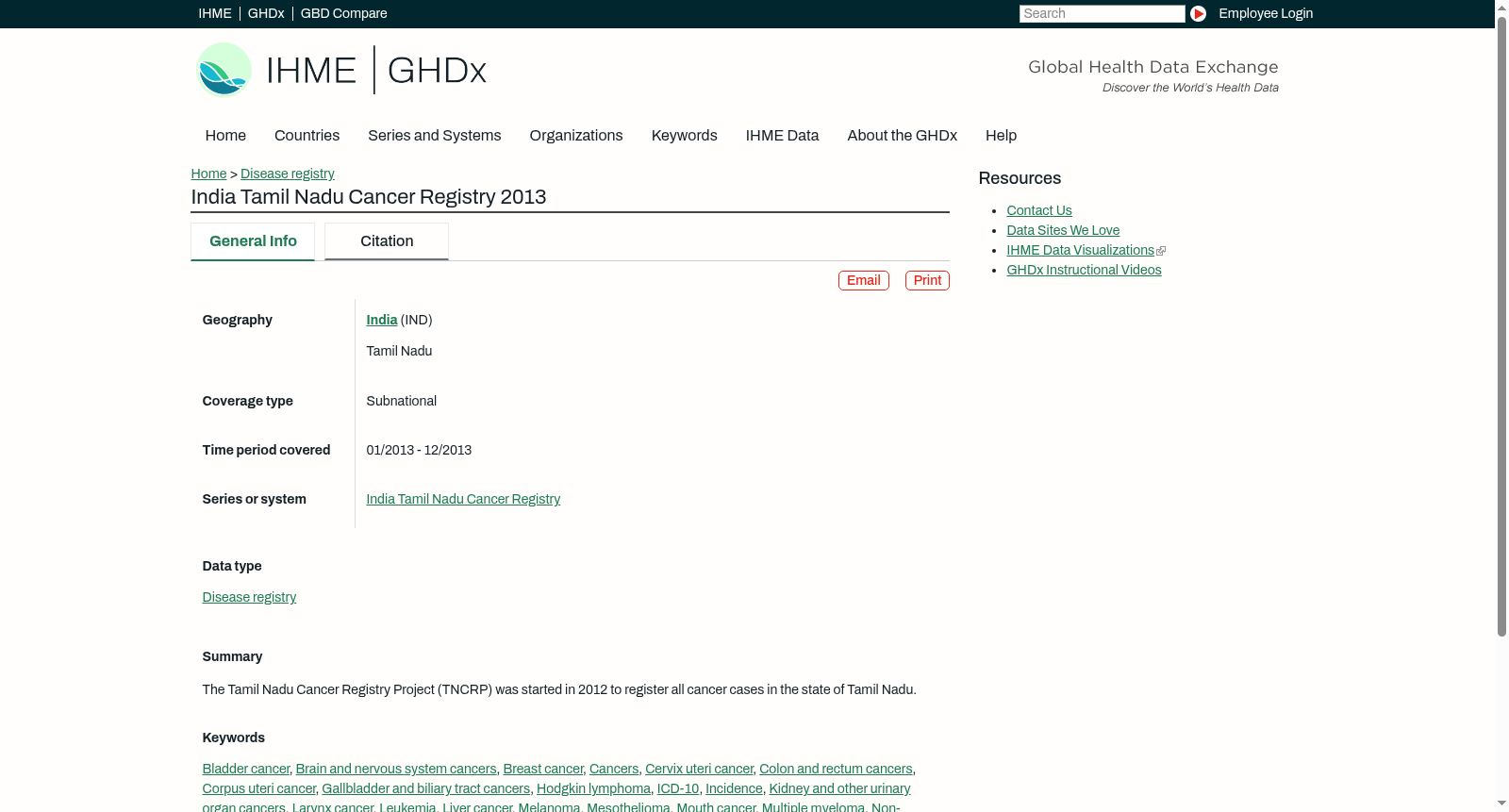Open the Keywords menu
The image size is (1509, 812).
pos(685,136)
